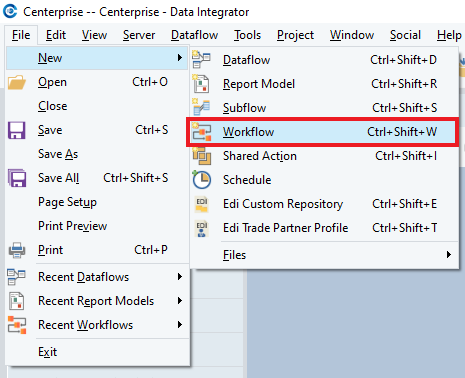The height and width of the screenshot is (378, 465).
Task: Click the Print printer icon
Action: [17, 250]
